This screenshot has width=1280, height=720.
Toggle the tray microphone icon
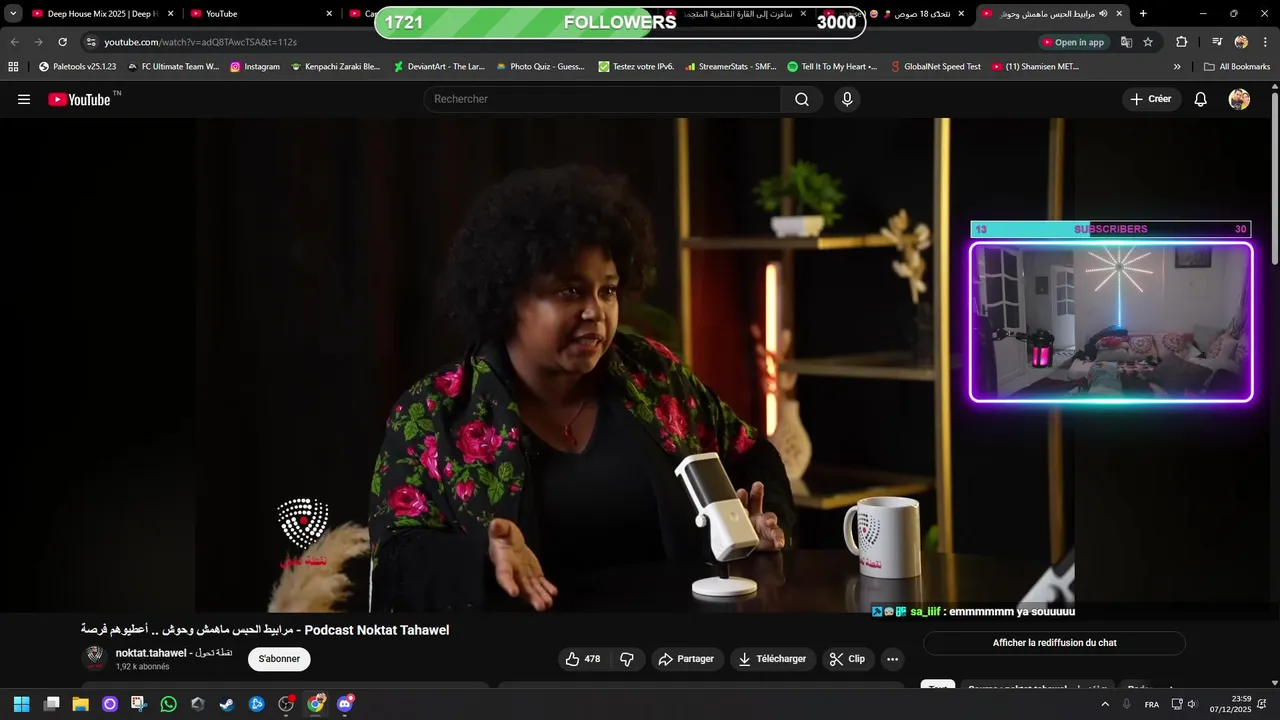tap(1127, 704)
